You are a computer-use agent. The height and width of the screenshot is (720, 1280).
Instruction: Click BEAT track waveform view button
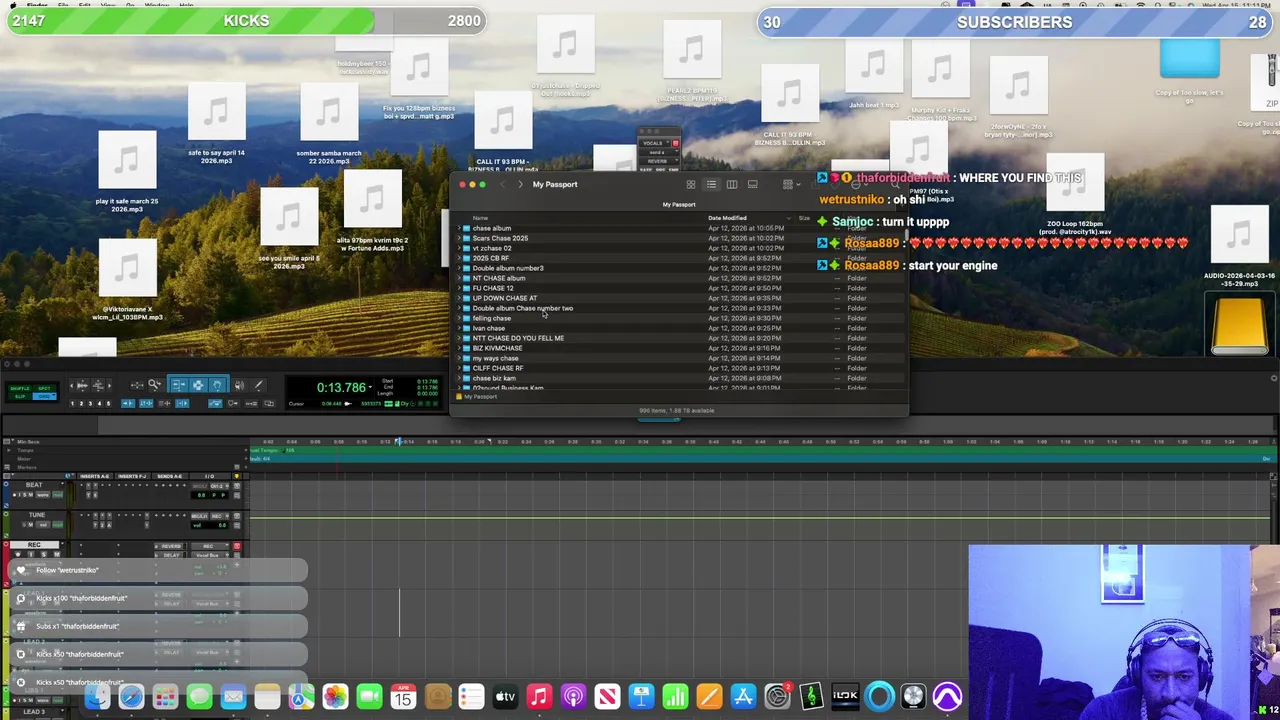coord(43,495)
